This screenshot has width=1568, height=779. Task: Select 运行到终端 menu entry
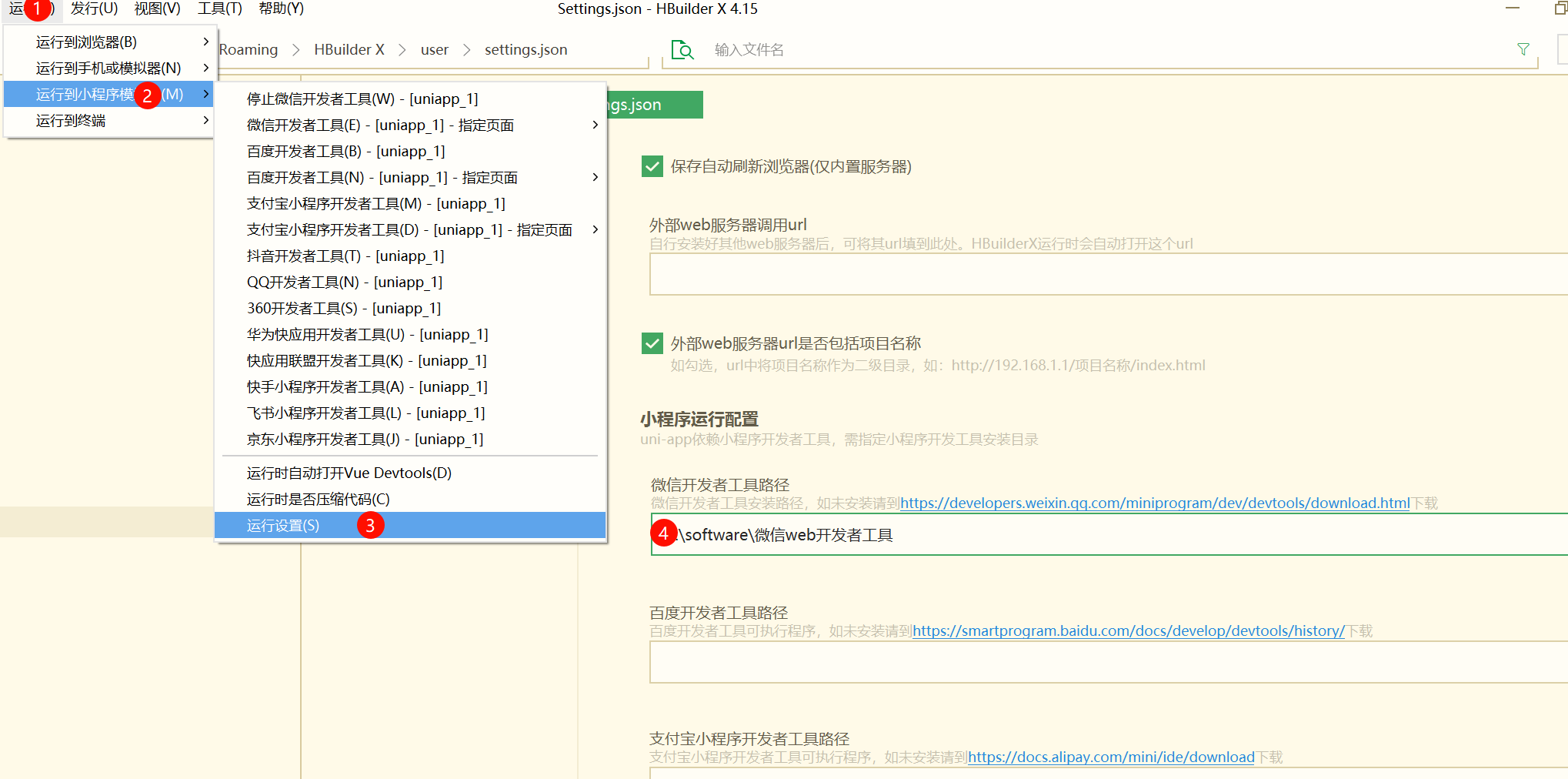(x=109, y=120)
